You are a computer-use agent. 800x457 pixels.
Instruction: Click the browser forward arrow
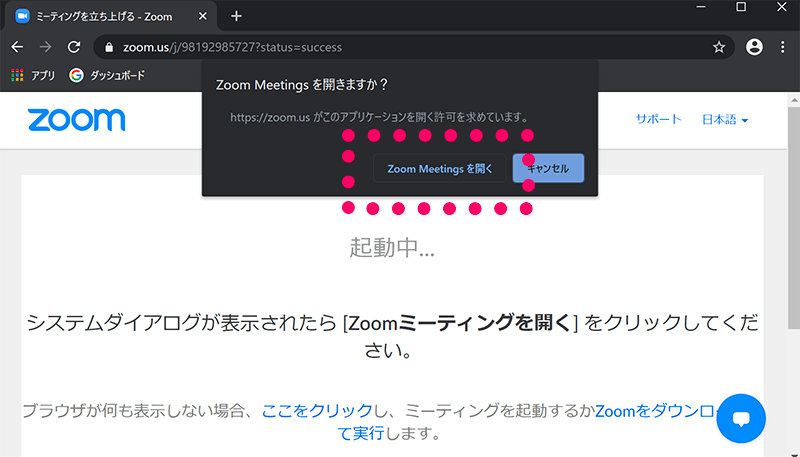pyautogui.click(x=45, y=47)
